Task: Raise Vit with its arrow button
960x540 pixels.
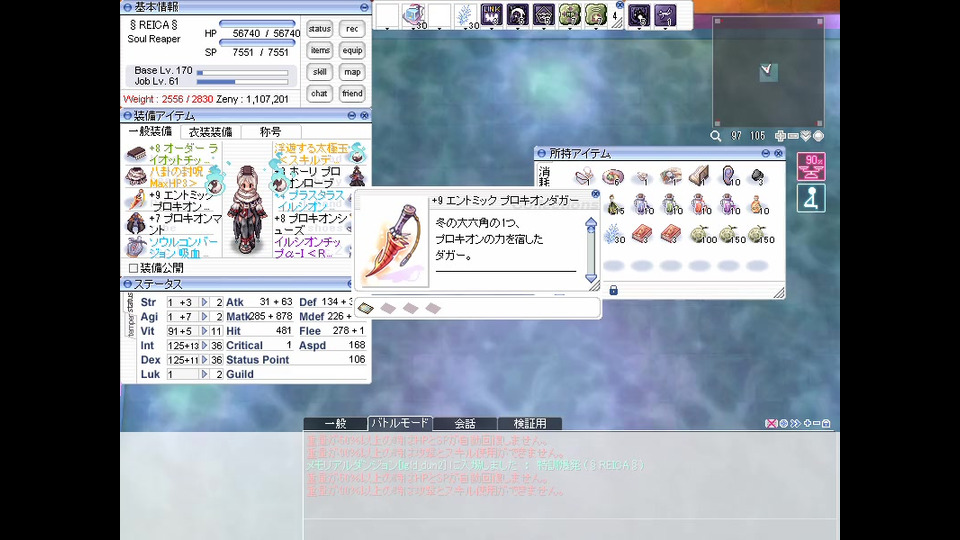Action: coord(204,331)
